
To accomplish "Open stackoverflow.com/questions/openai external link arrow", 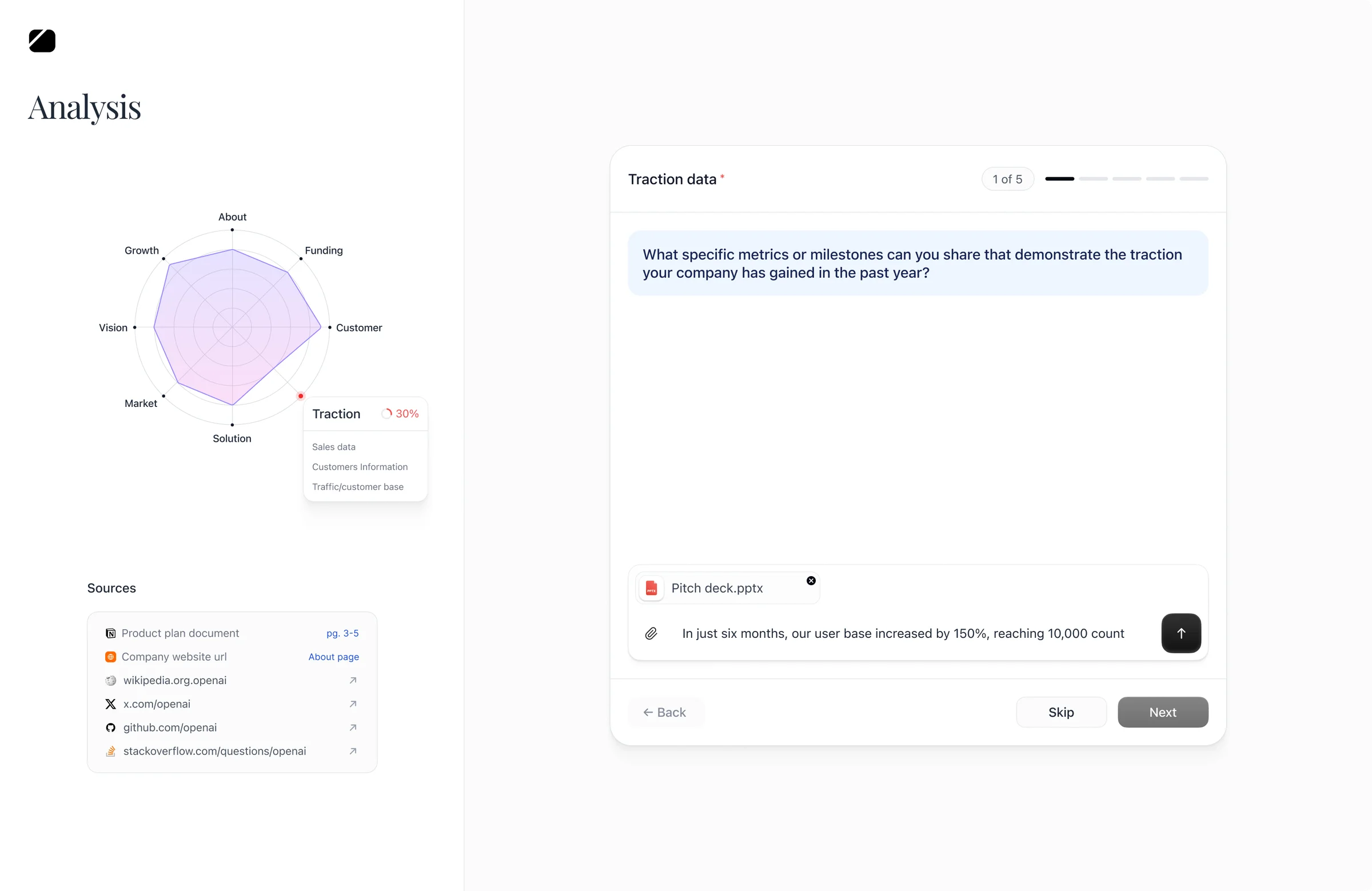I will pos(353,751).
